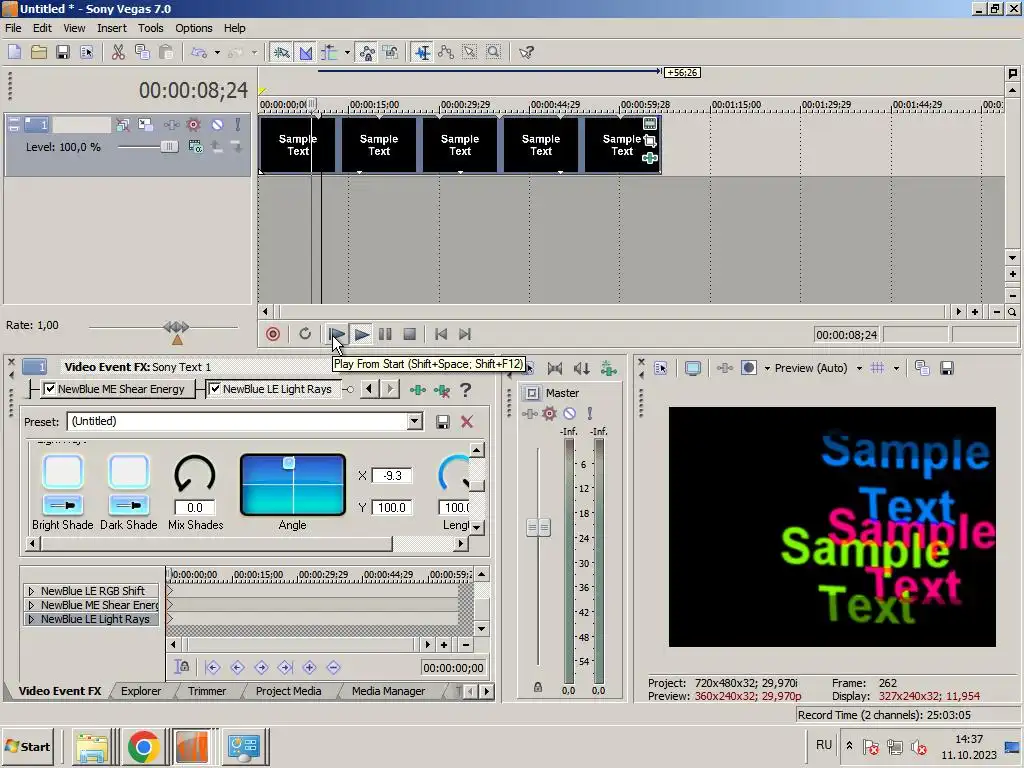Select the Selection Edit tool

(x=470, y=52)
